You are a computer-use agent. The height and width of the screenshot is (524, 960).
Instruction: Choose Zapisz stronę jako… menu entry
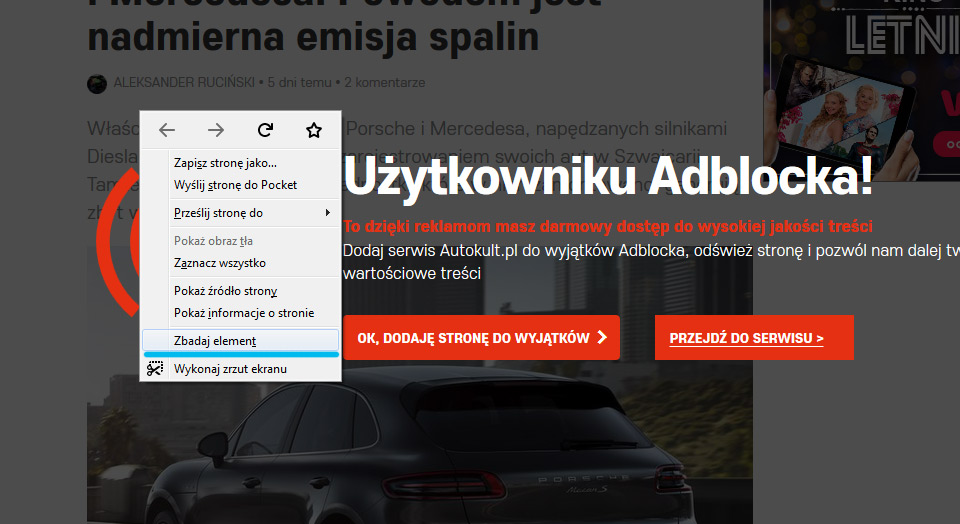[x=241, y=163]
